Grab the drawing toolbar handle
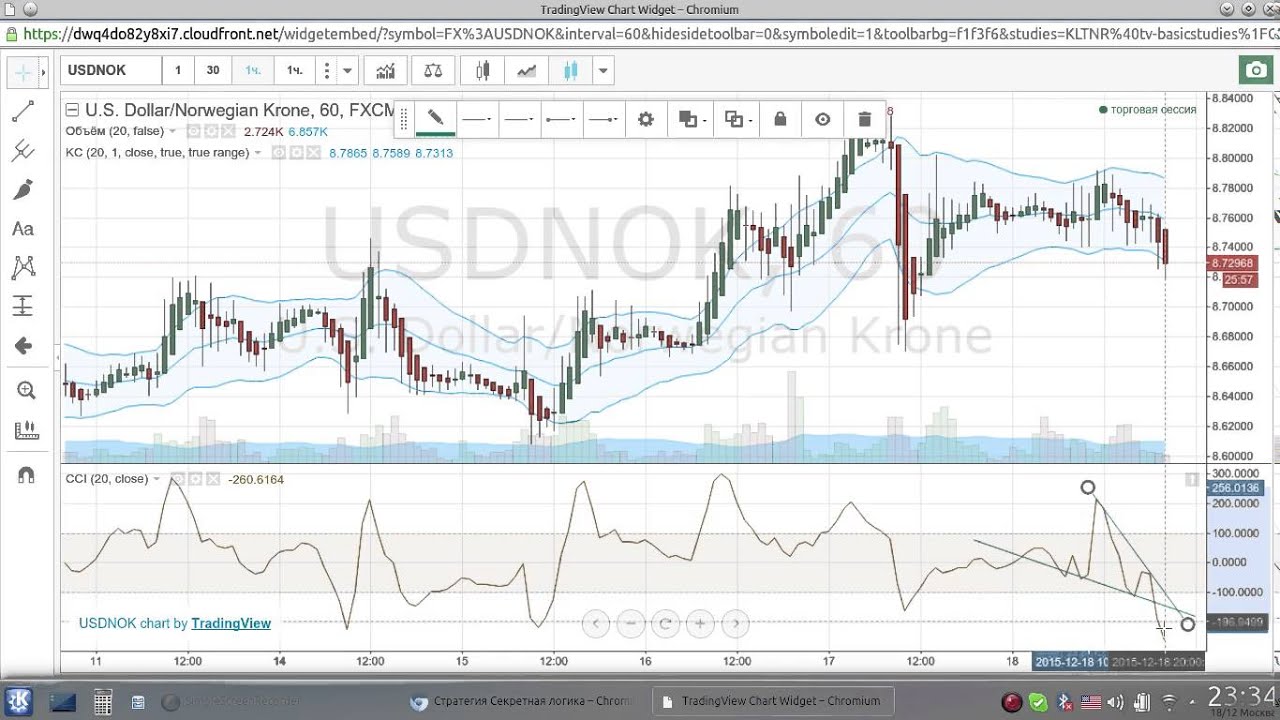The height and width of the screenshot is (720, 1280). (404, 119)
